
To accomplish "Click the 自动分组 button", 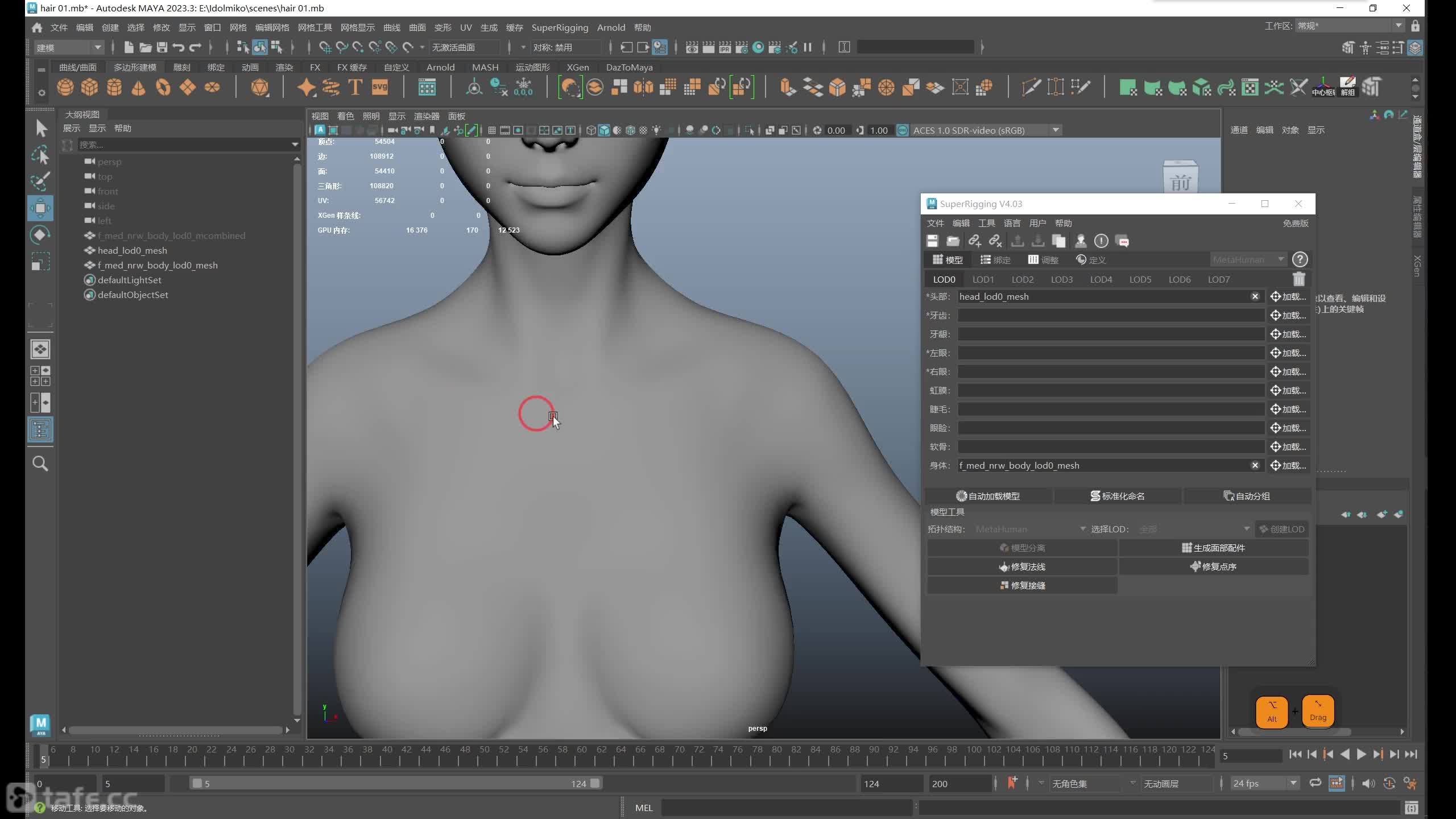I will coord(1247,496).
